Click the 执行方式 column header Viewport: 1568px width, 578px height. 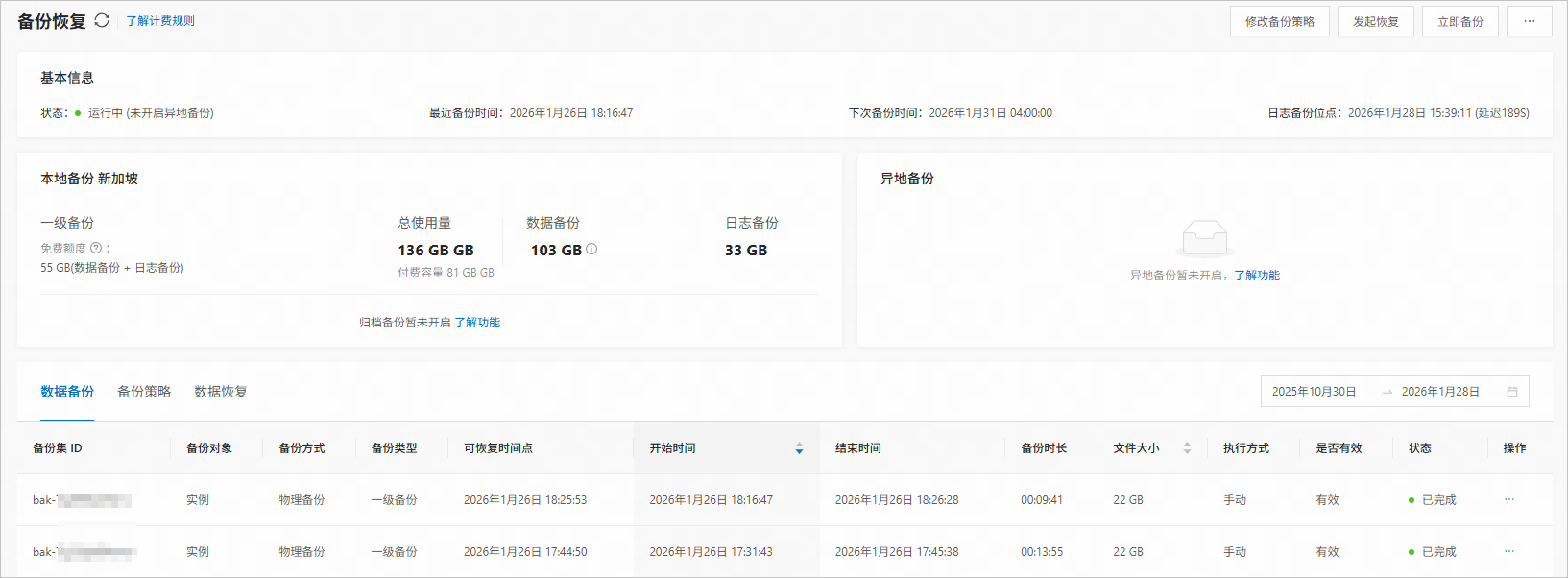coord(1246,448)
